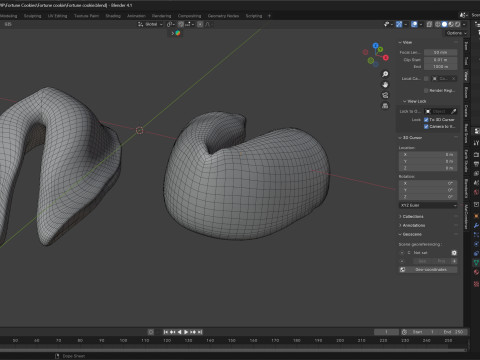Click the blue Z axis on navigation gizmo
The image size is (480, 360).
pyautogui.click(x=376, y=46)
